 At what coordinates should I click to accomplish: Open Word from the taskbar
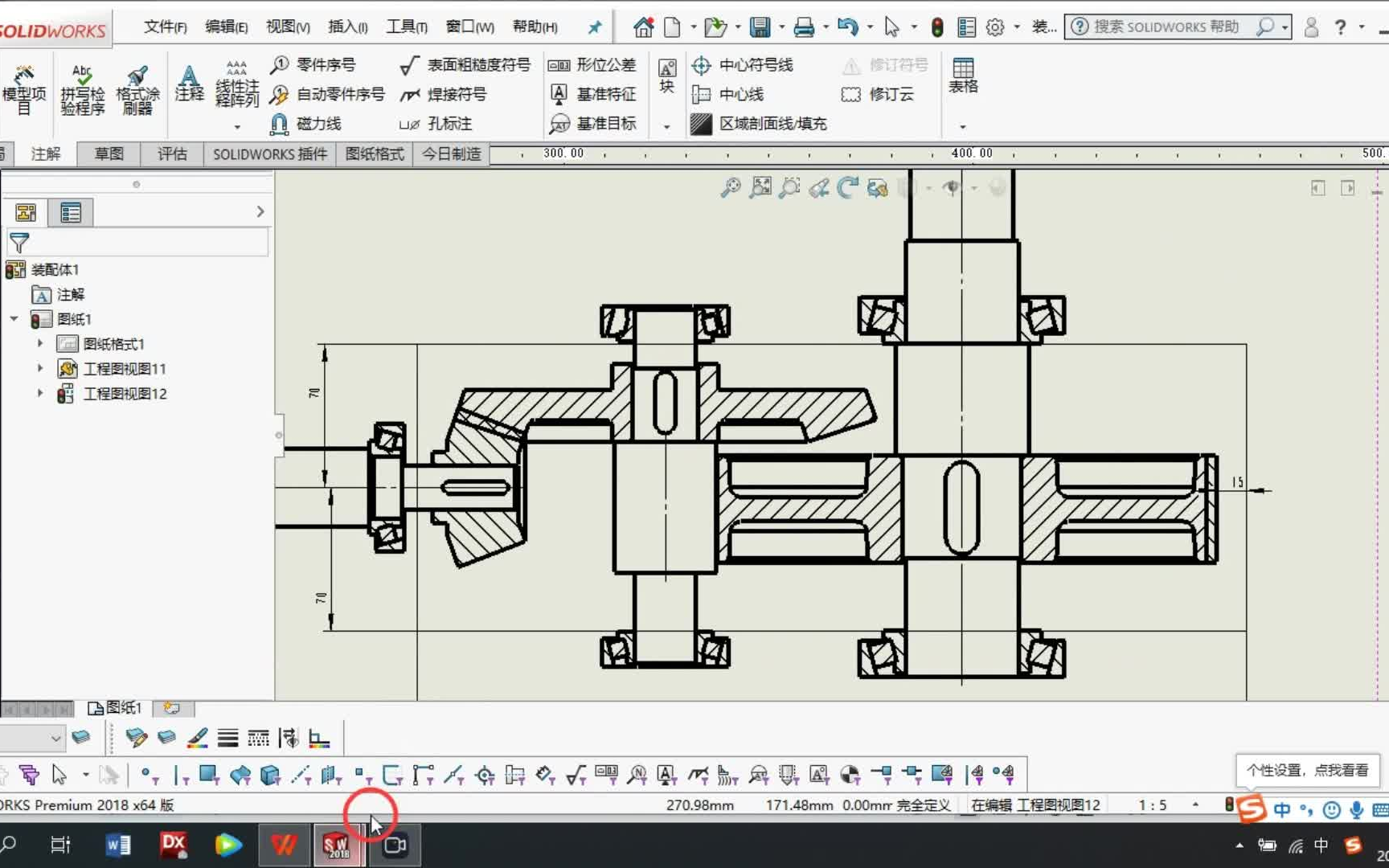click(x=117, y=845)
